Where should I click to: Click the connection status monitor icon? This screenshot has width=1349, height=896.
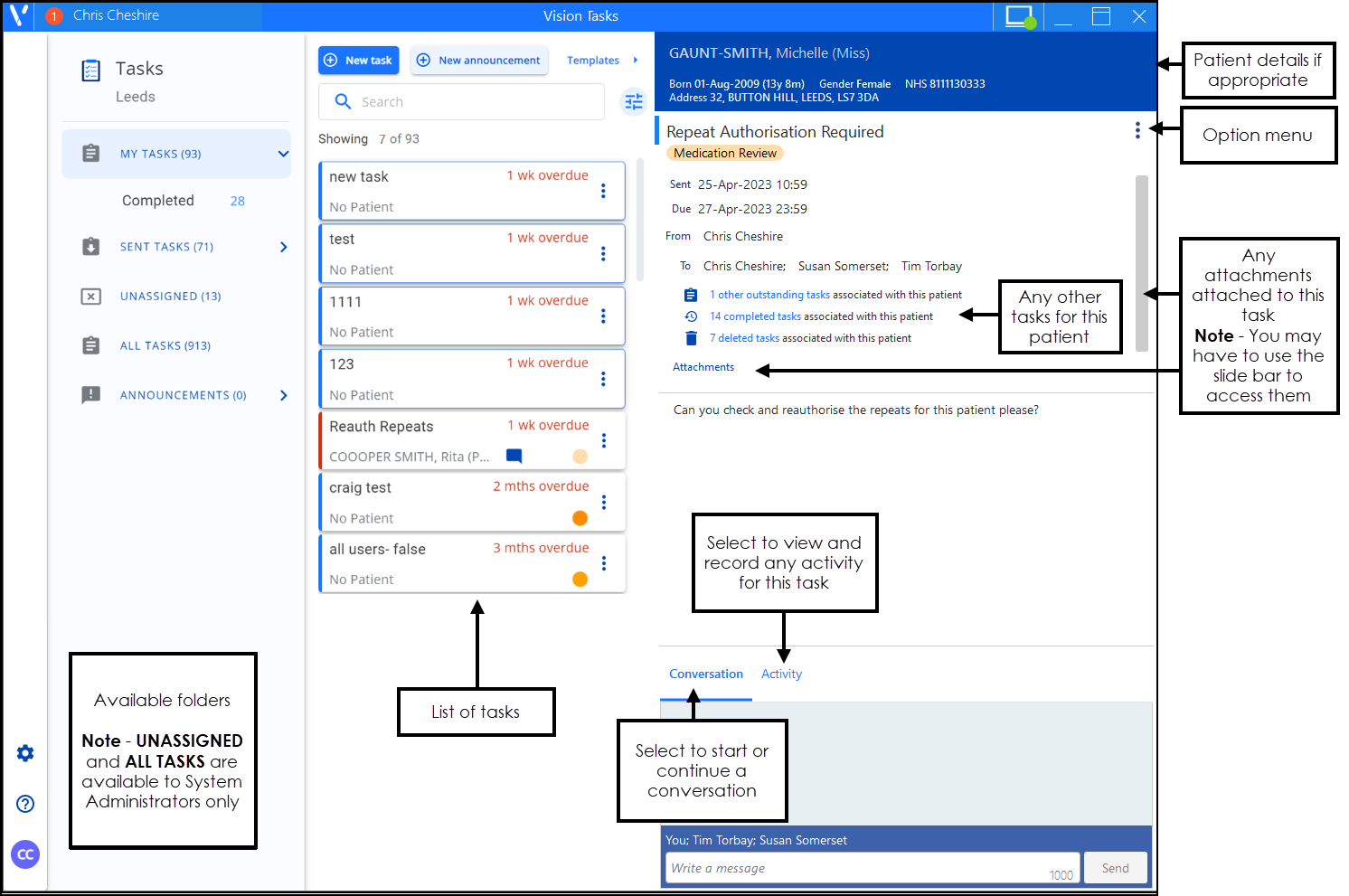pyautogui.click(x=1019, y=16)
